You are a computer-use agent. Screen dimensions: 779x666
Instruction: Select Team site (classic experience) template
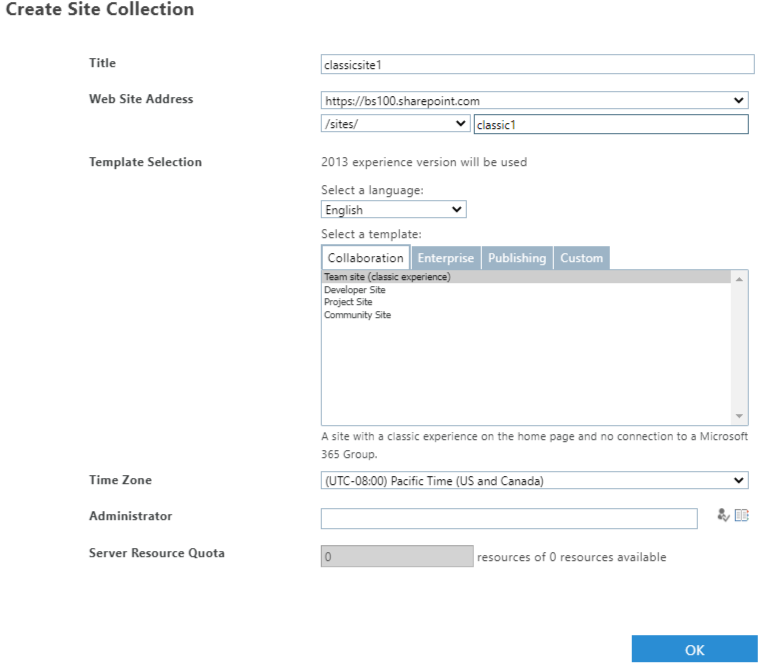(387, 277)
